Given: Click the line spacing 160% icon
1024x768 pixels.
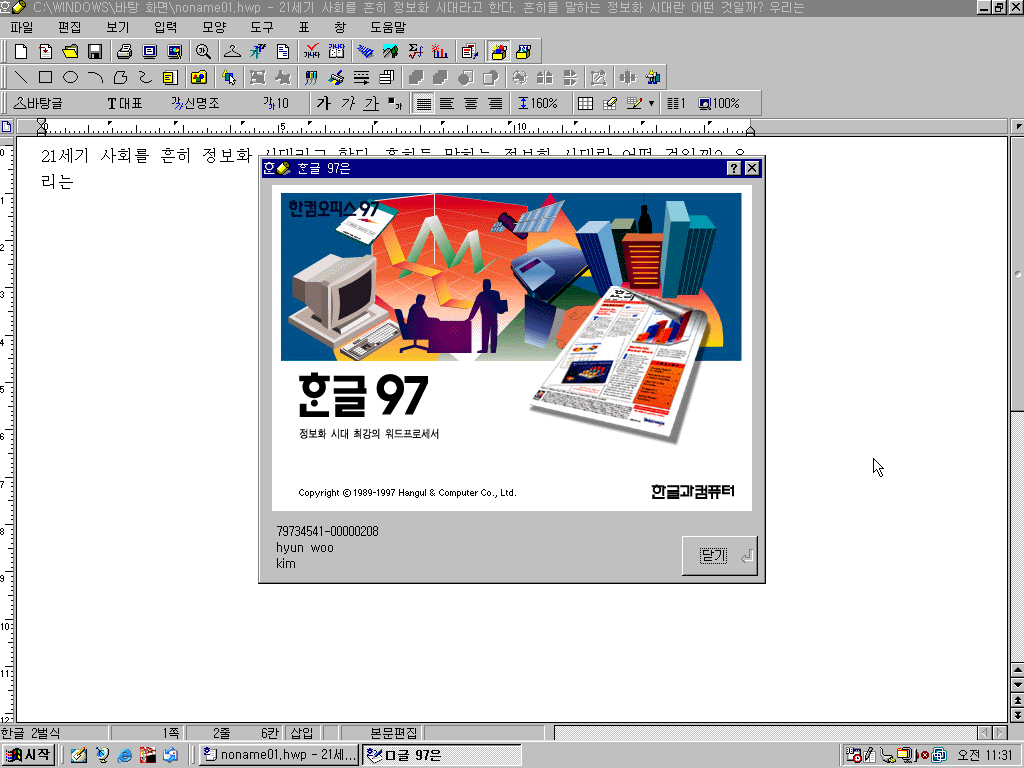Looking at the screenshot, I should [x=537, y=103].
